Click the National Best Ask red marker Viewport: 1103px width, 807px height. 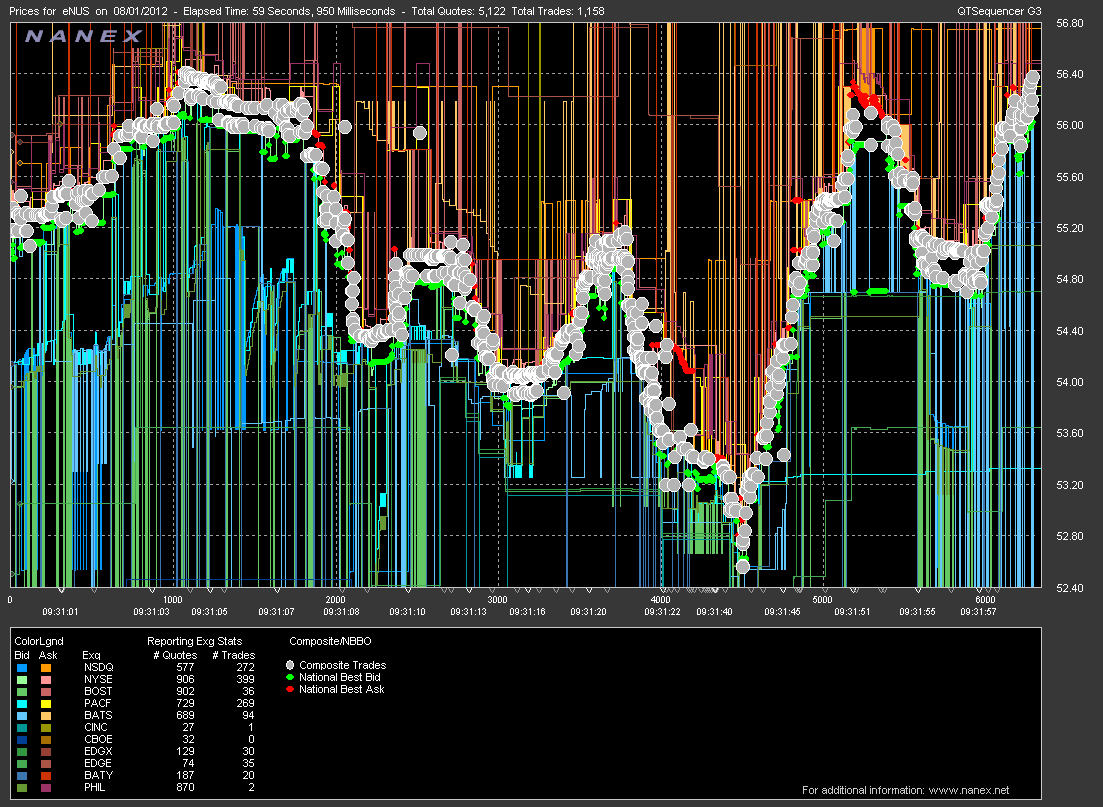(290, 689)
